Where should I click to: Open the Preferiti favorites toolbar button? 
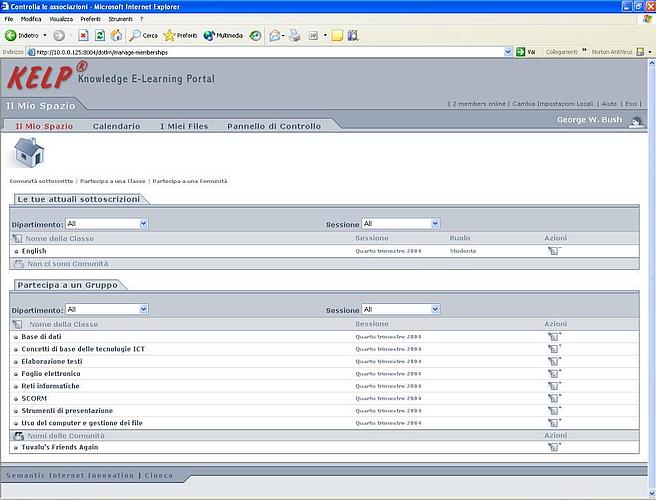coord(181,35)
